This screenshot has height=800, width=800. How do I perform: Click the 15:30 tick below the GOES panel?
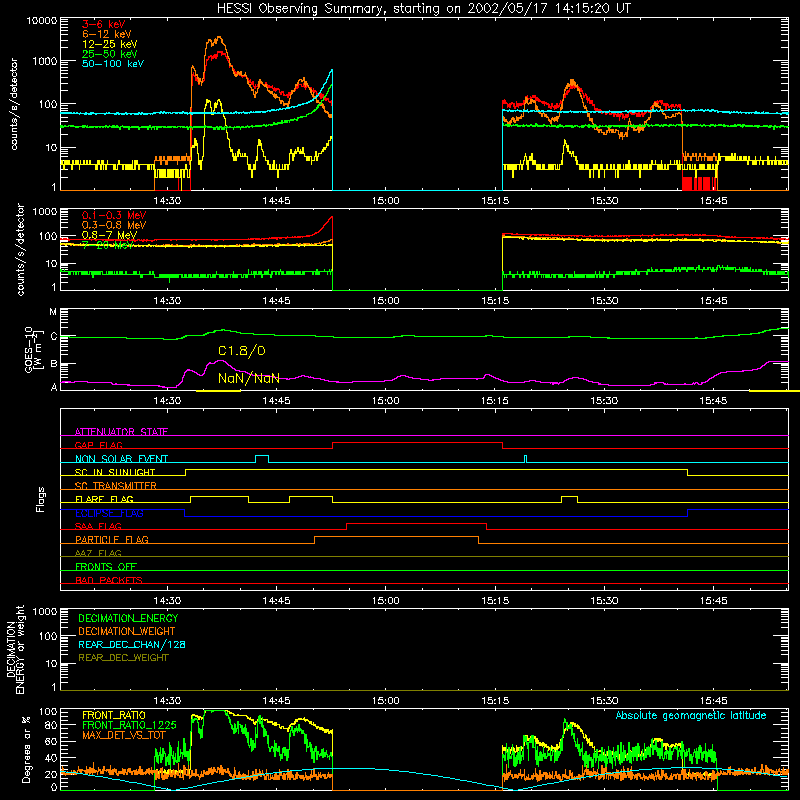(604, 401)
